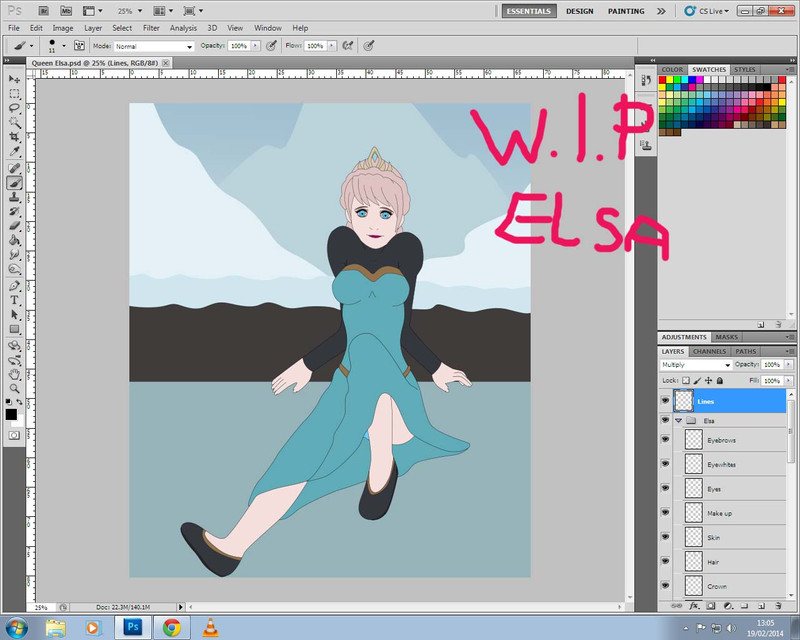Hide the Hair layer
This screenshot has height=640, width=800.
[x=665, y=561]
